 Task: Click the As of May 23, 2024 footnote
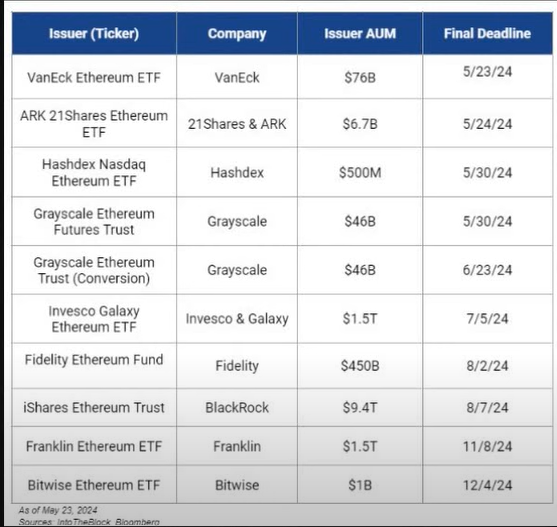coord(58,510)
